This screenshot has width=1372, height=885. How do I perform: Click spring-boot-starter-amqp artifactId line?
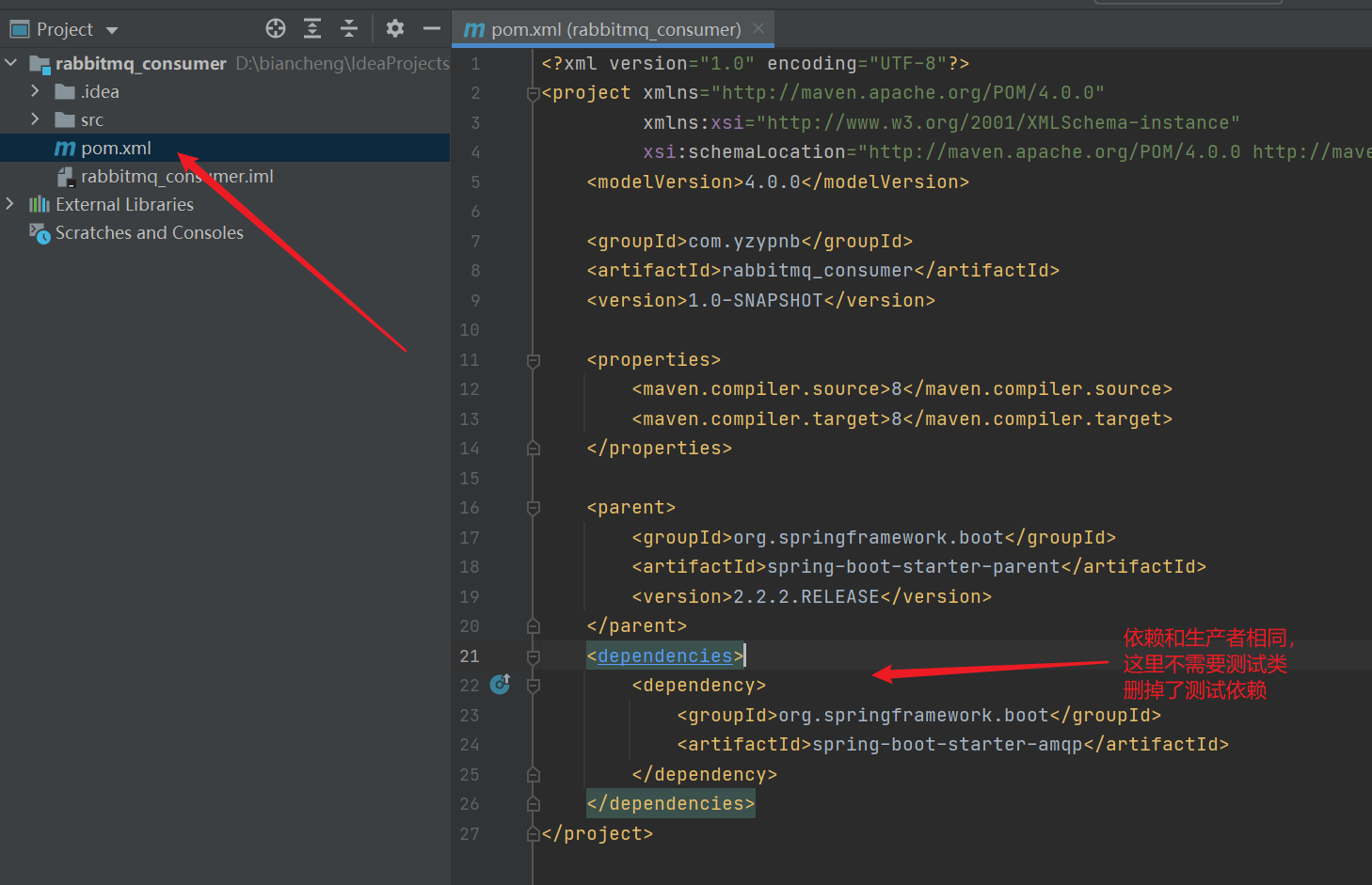tap(953, 744)
